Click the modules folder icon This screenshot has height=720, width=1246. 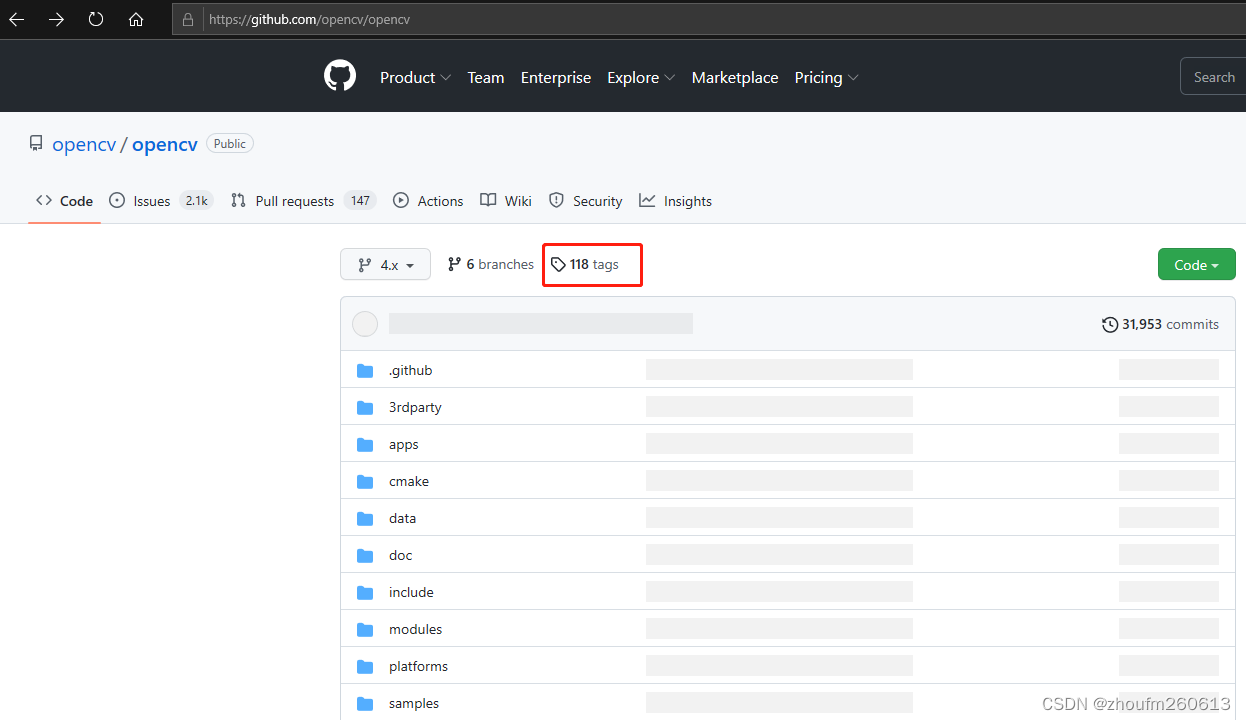click(x=365, y=630)
